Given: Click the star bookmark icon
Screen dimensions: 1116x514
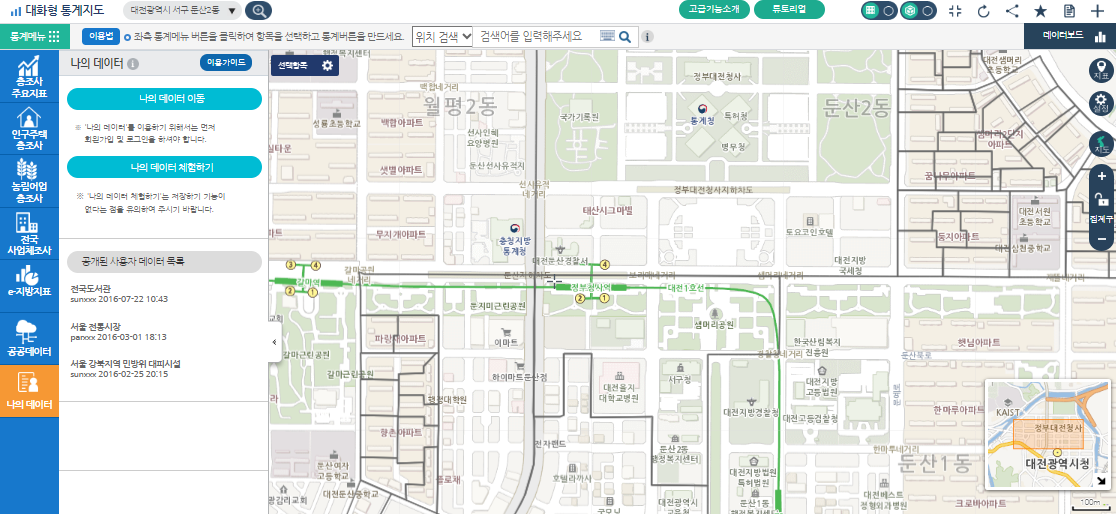Looking at the screenshot, I should [1040, 11].
